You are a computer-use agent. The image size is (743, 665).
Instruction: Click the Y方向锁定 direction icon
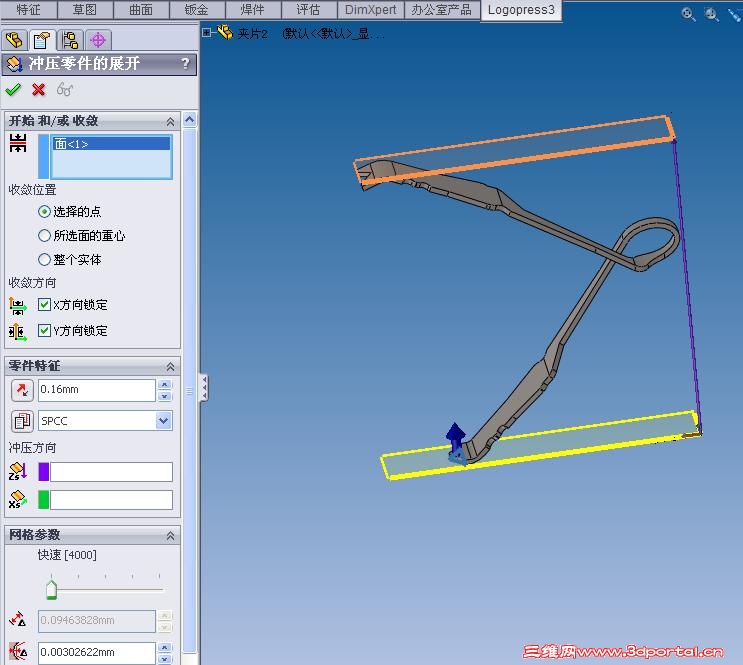coord(18,332)
